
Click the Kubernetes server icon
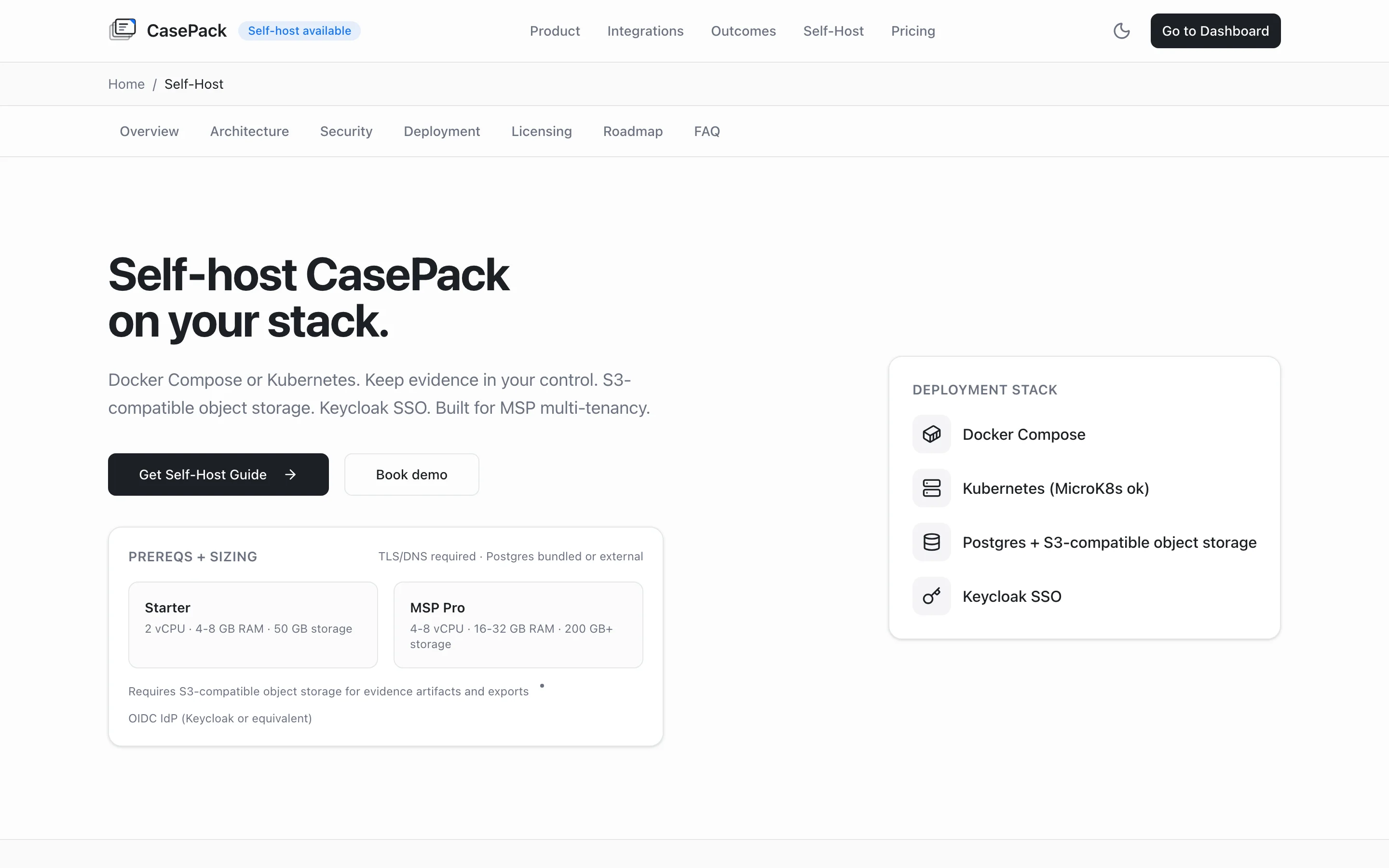(932, 488)
